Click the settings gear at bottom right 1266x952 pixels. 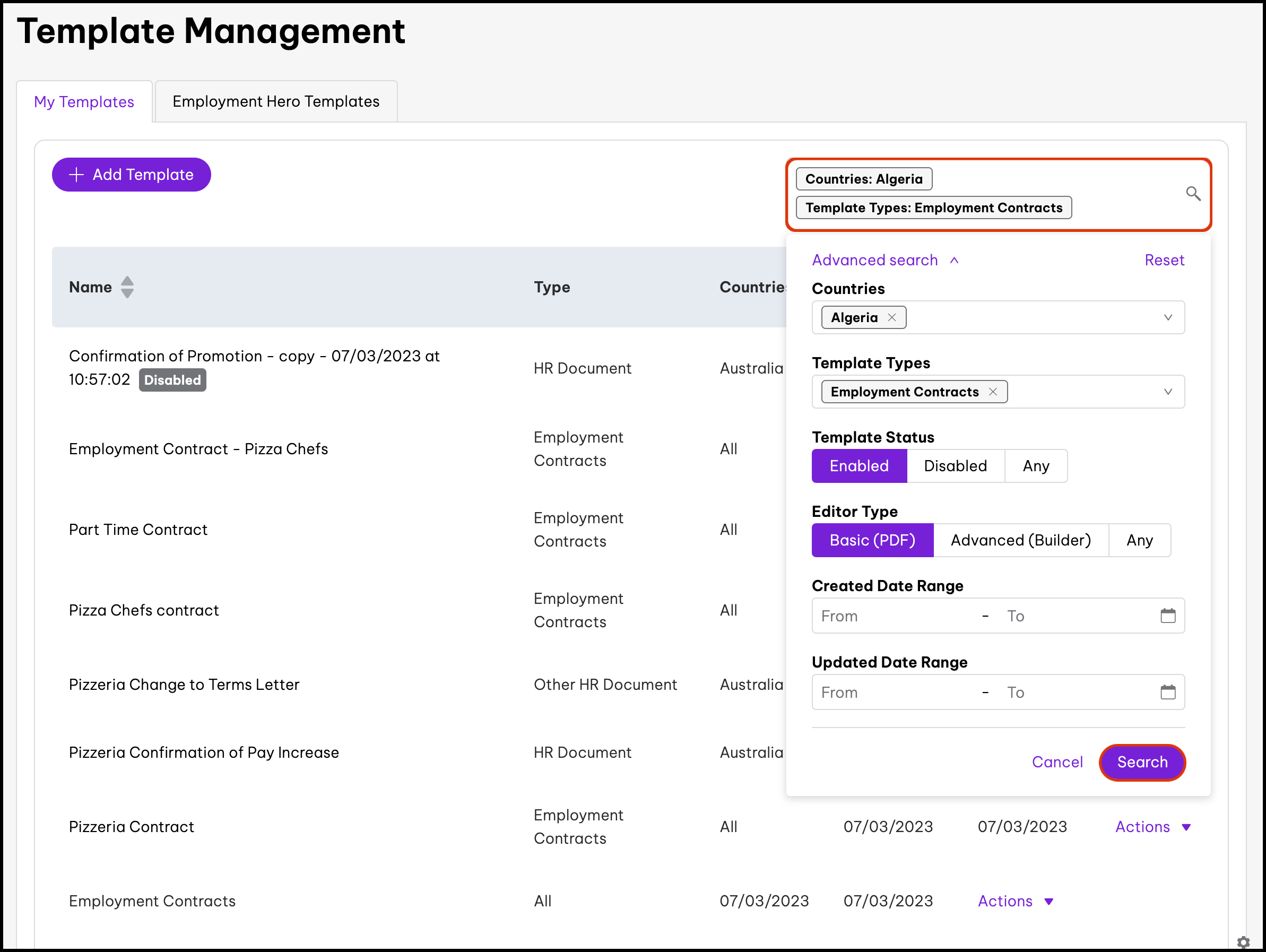[1243, 942]
